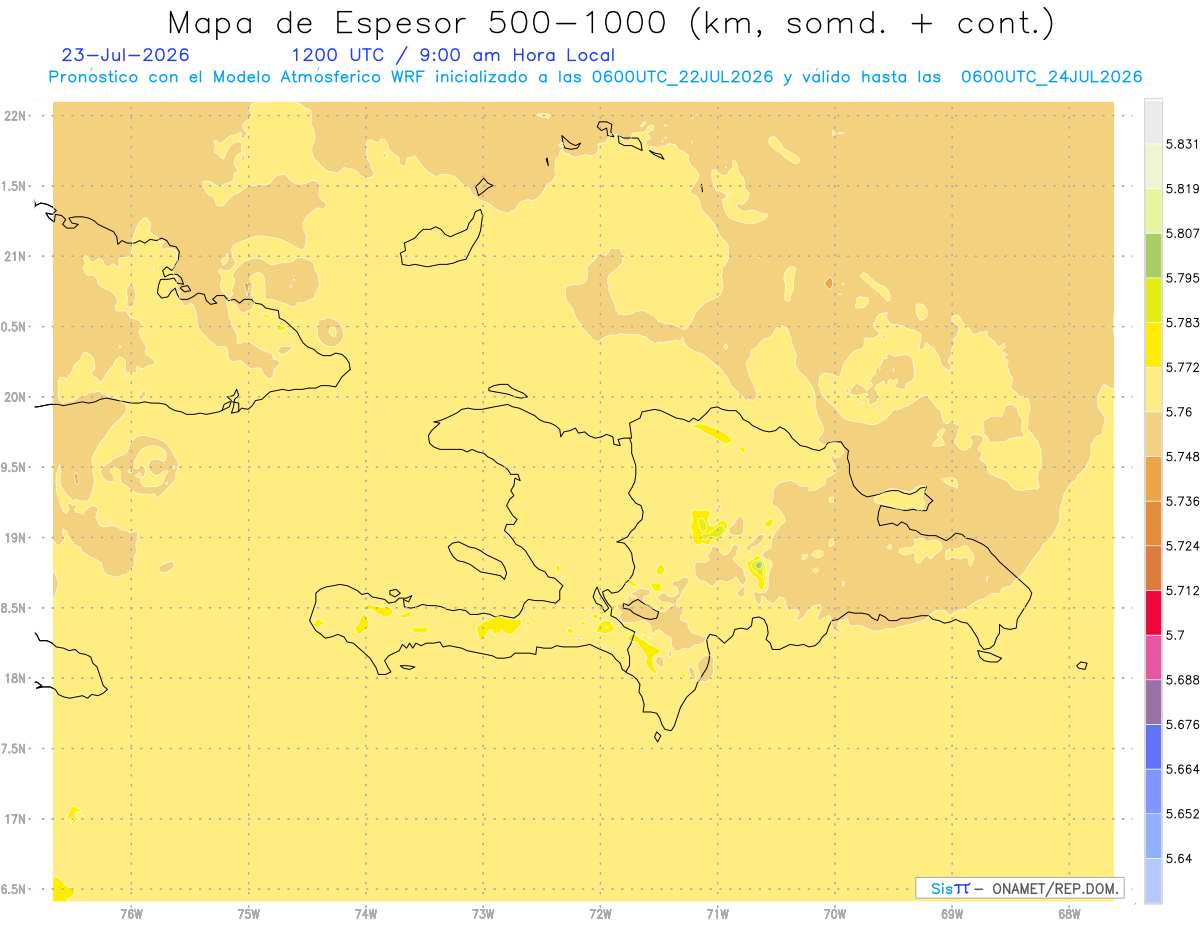Screen dimensions: 1200x927
Task: Click the latitude label 6.5N
Action: click(x=14, y=890)
